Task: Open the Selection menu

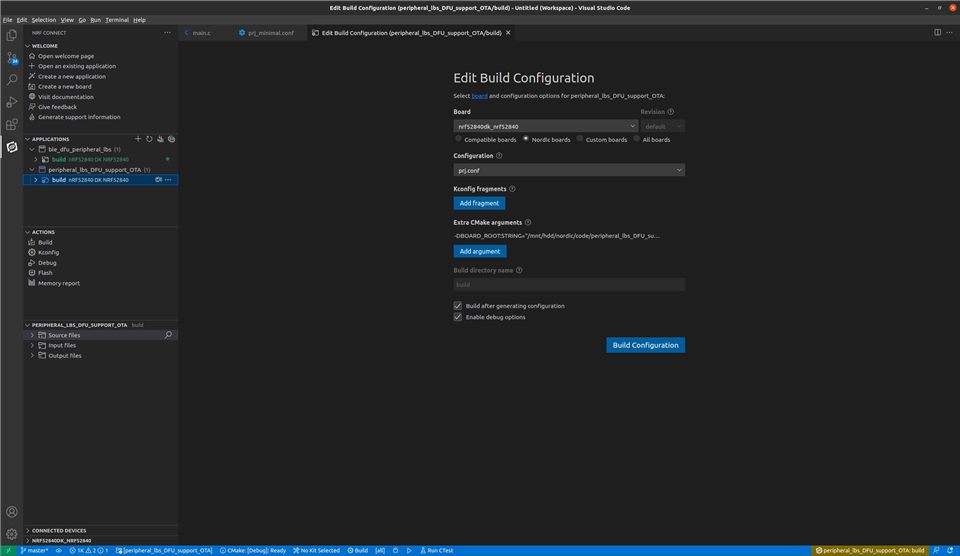Action: coord(43,20)
